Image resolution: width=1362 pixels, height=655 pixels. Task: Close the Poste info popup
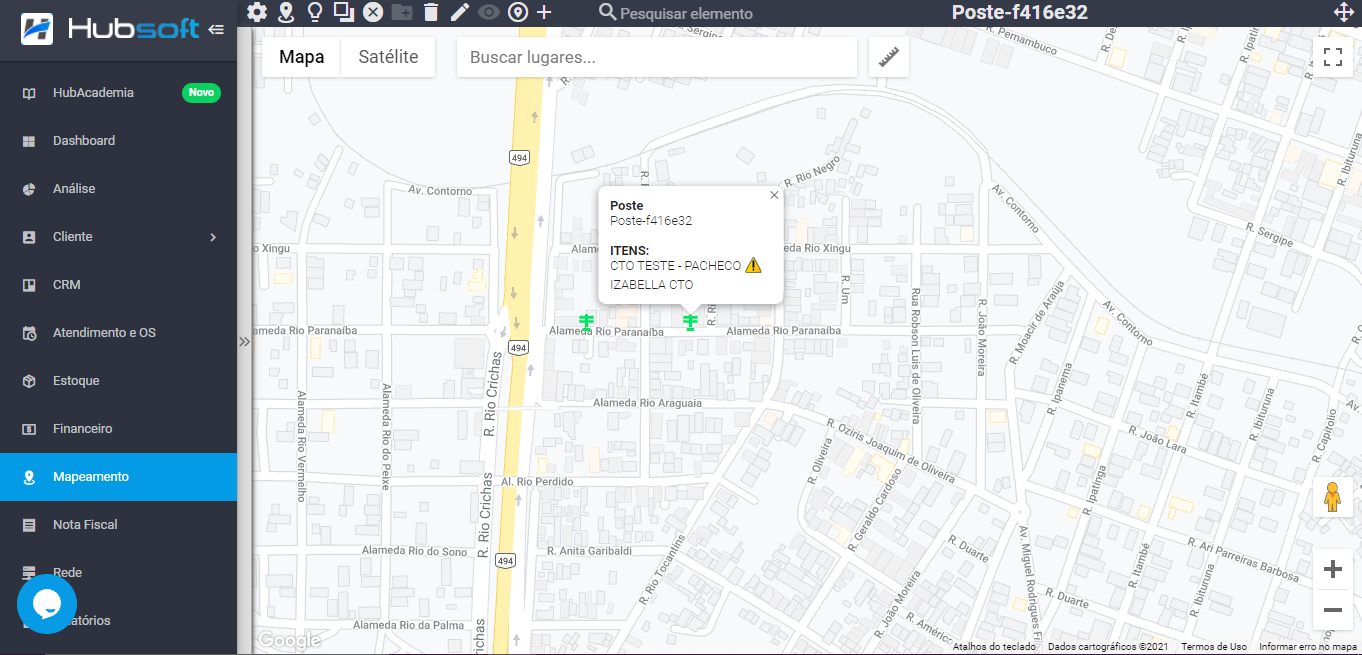pos(774,195)
